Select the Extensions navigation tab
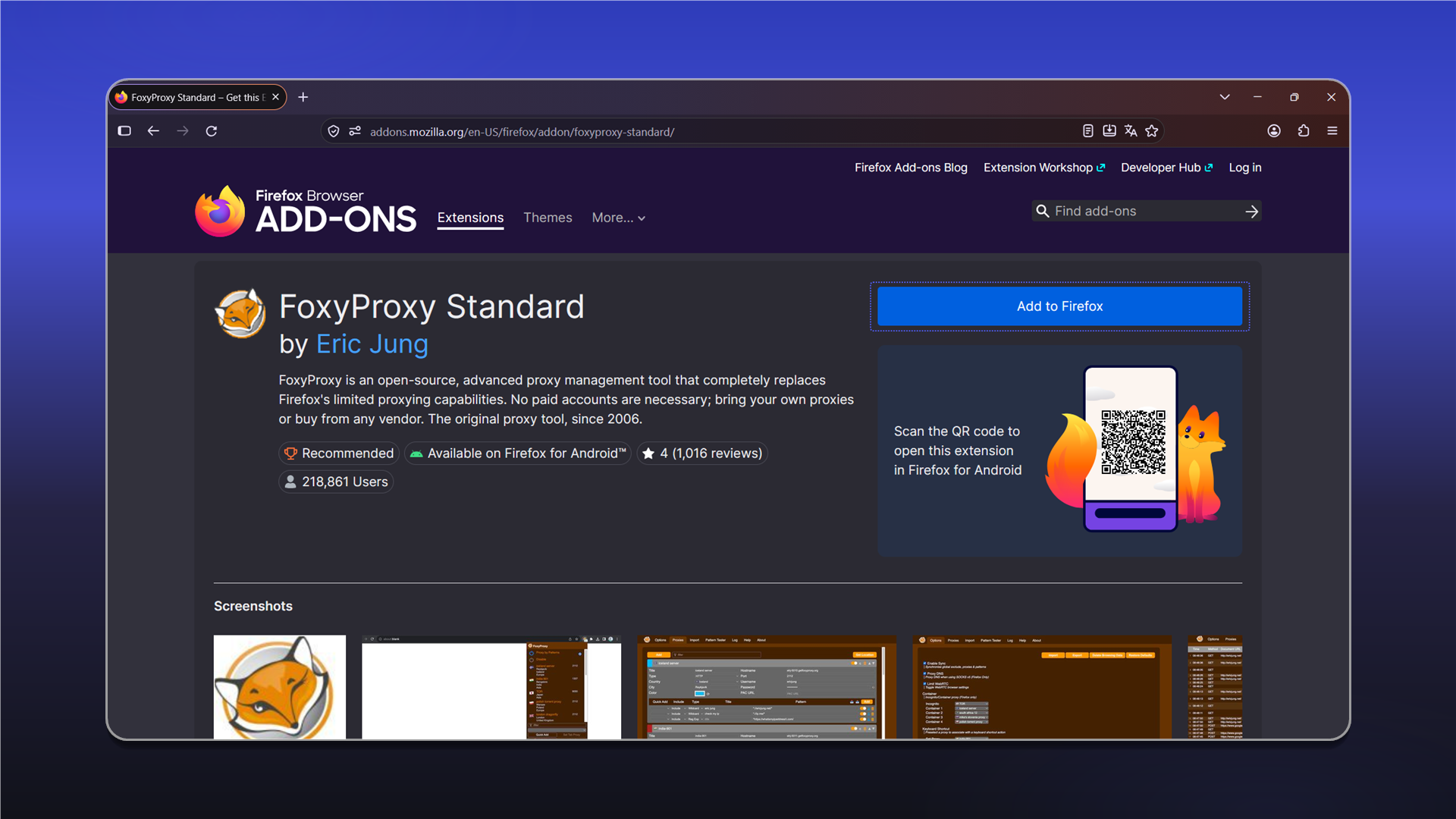1456x819 pixels. (470, 218)
